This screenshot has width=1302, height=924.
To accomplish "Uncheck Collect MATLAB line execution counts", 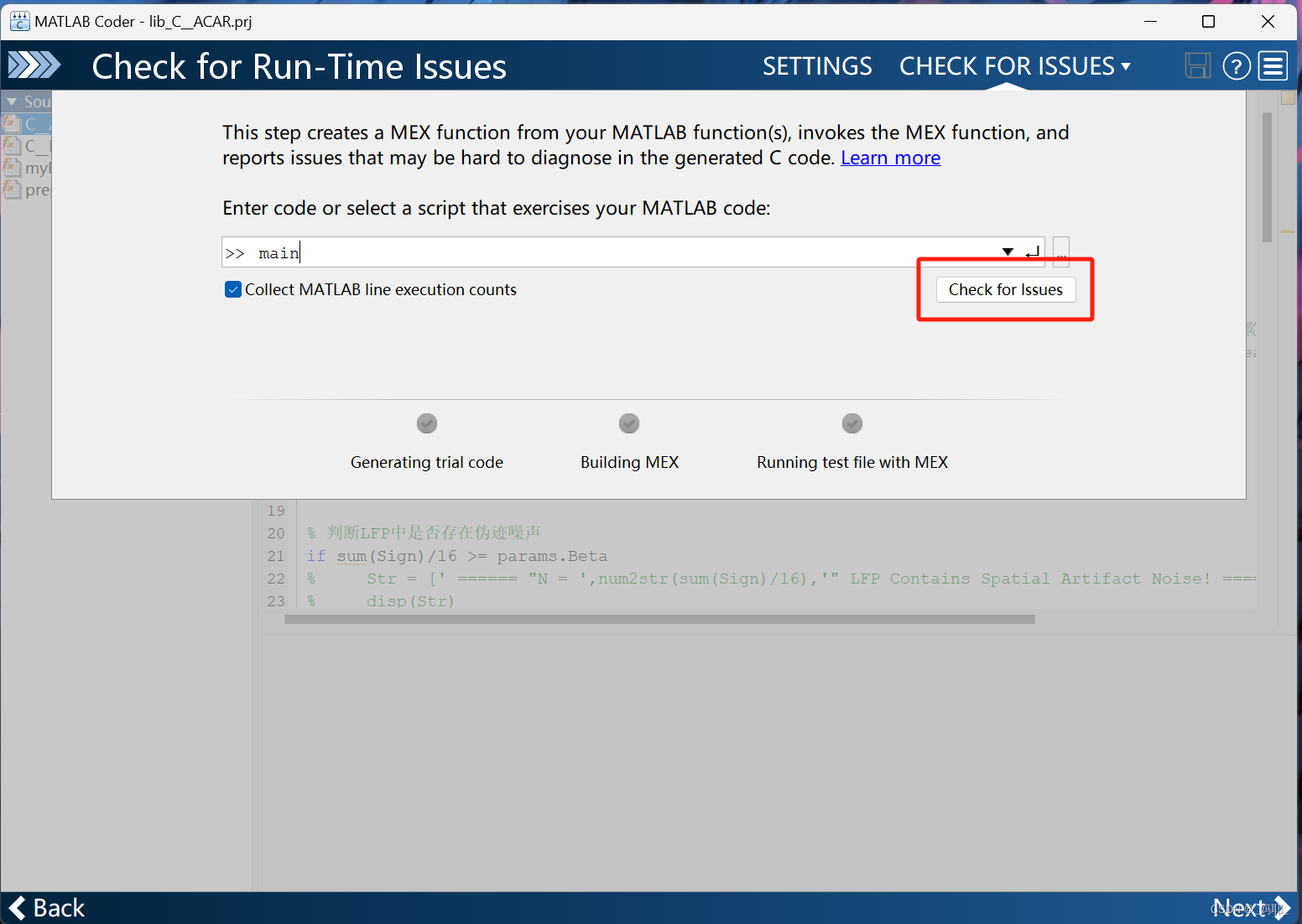I will click(x=233, y=289).
